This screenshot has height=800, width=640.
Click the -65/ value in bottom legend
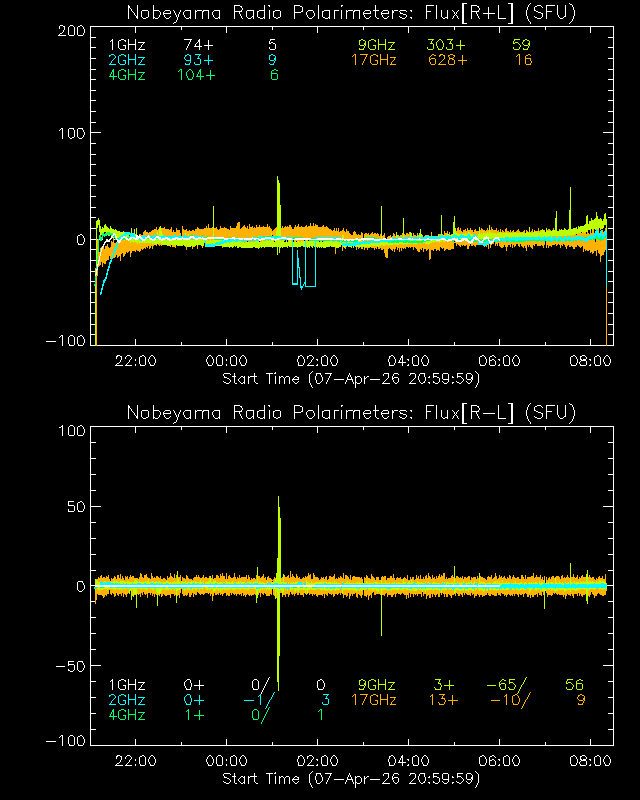click(506, 685)
